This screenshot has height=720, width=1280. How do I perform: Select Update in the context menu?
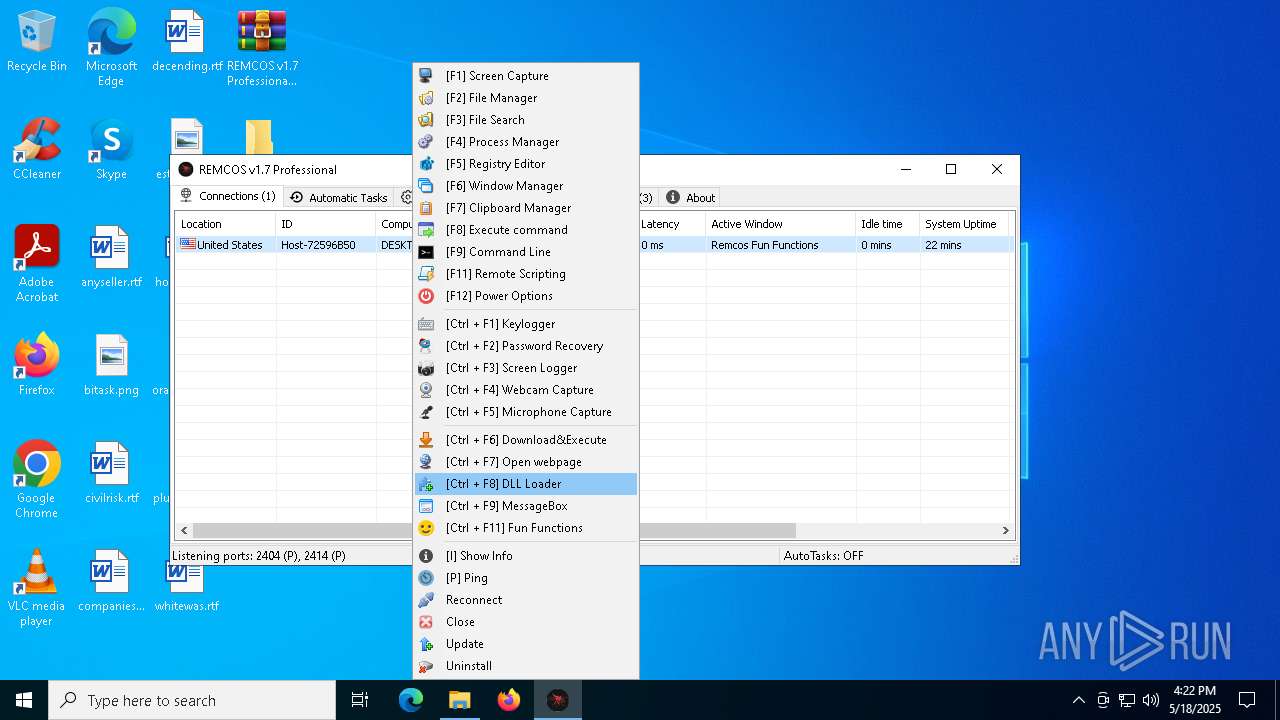tap(526, 644)
